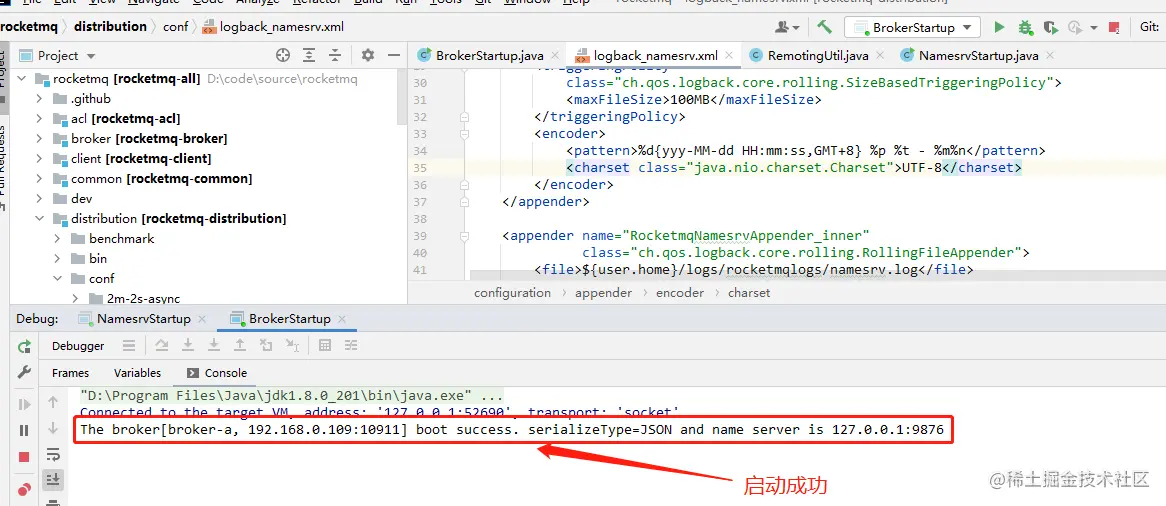The height and width of the screenshot is (506, 1166).
Task: Resume program in Debug panel
Action: 25,404
